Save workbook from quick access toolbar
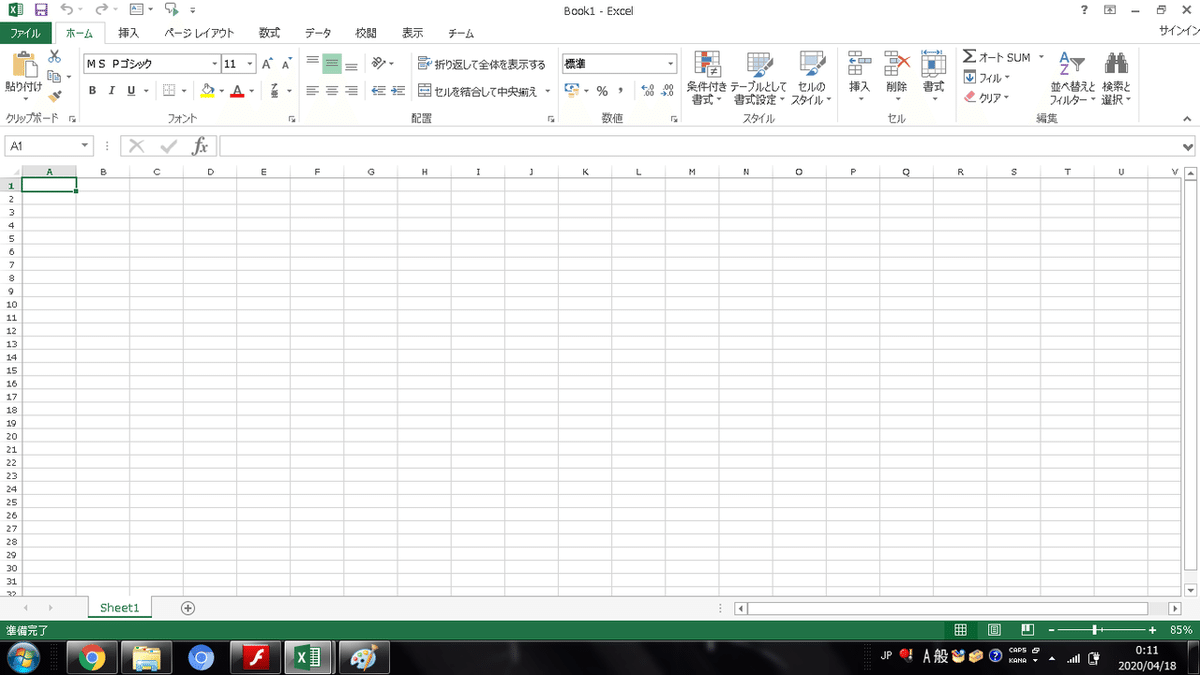This screenshot has height=675, width=1200. pyautogui.click(x=41, y=10)
